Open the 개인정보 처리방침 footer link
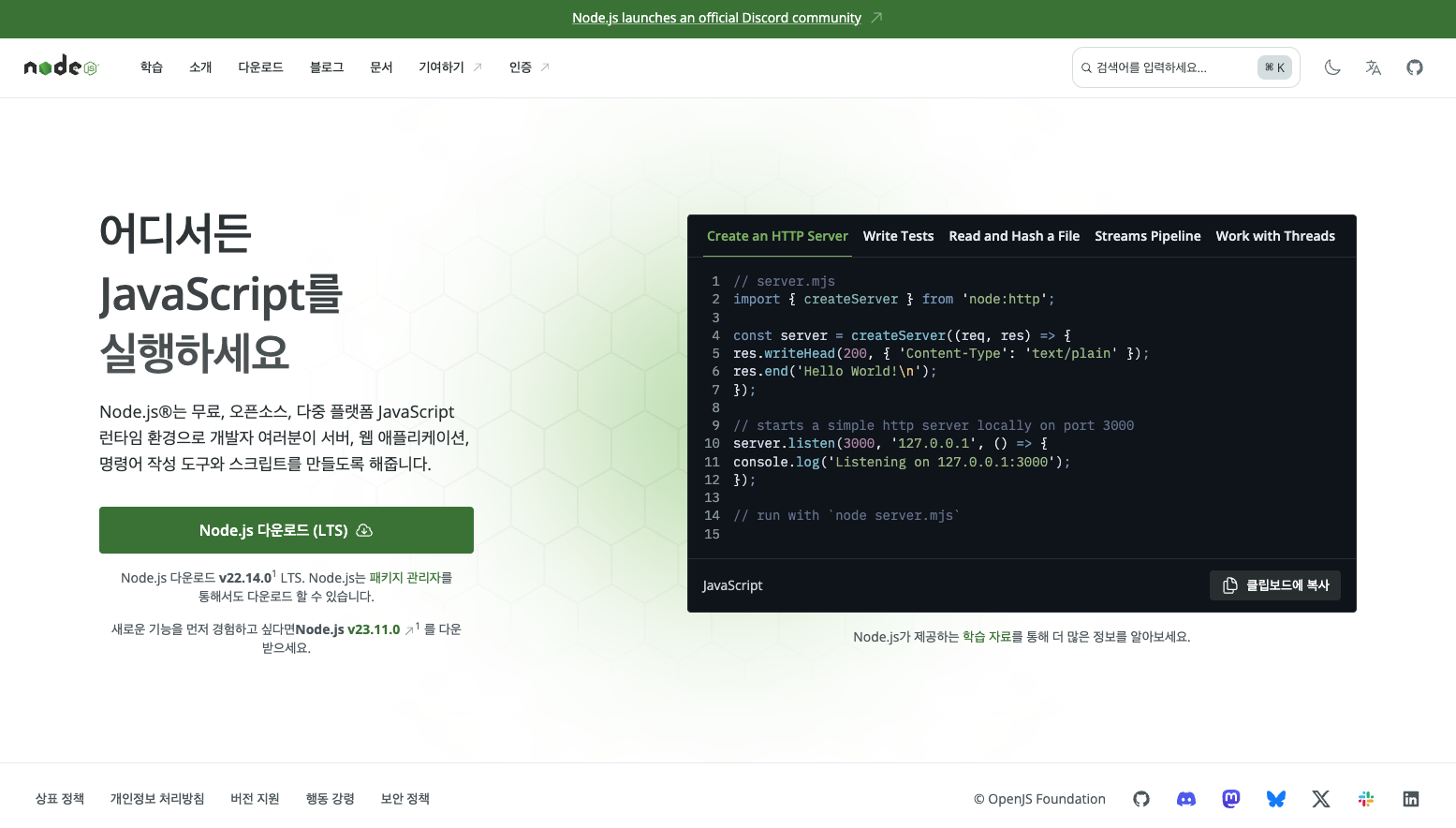Screen dimensions: 1456x828 pyautogui.click(x=157, y=799)
